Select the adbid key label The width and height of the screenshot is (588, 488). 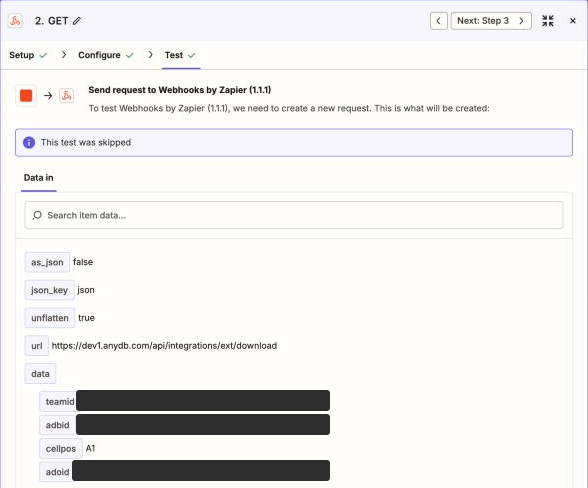click(57, 425)
